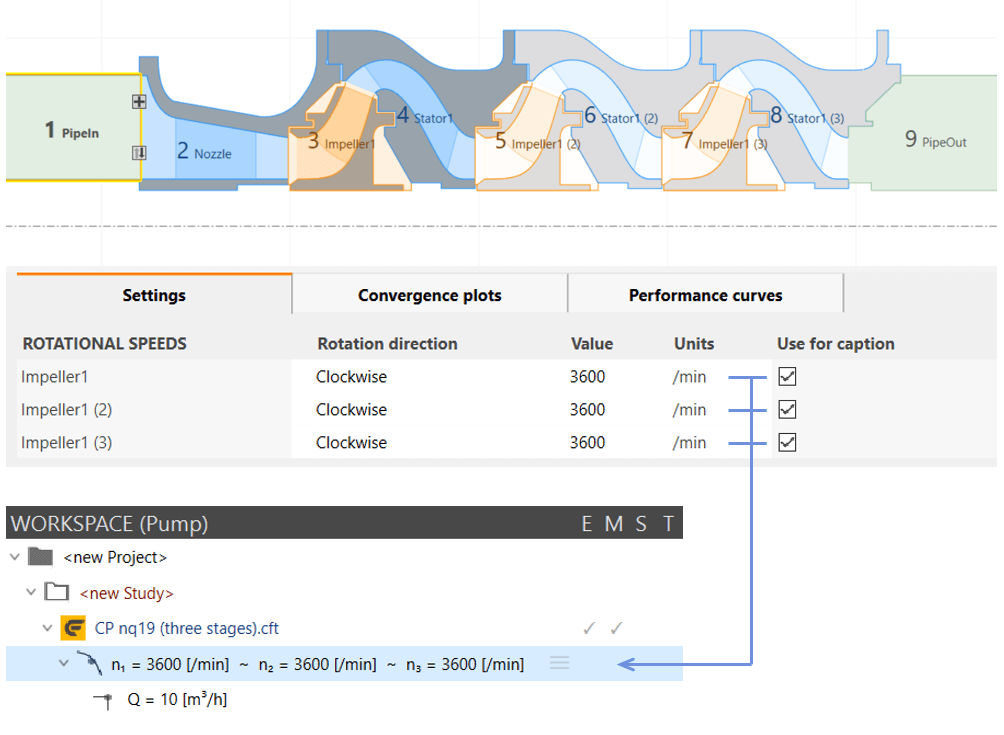
Task: Click the E column header in Workspace
Action: coord(587,524)
